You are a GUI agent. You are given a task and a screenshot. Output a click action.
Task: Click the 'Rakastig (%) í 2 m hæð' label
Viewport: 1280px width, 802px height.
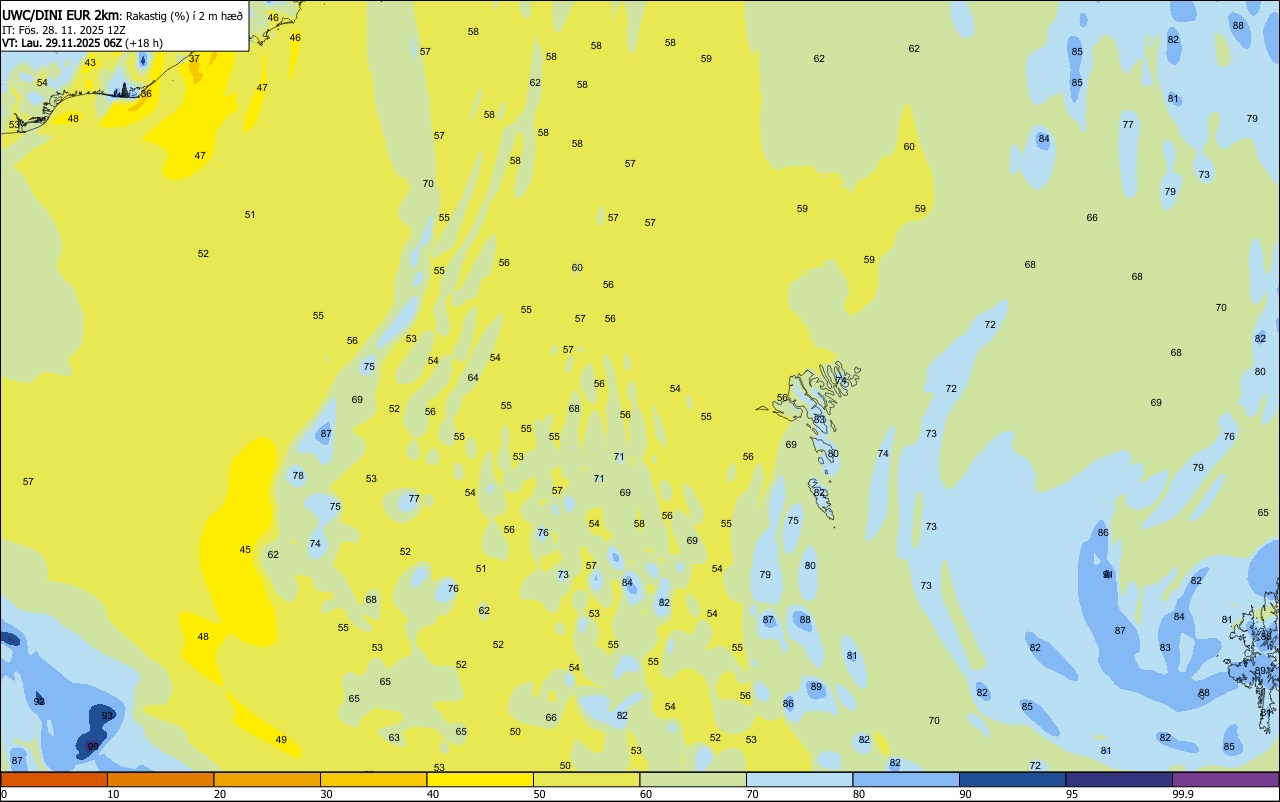184,16
